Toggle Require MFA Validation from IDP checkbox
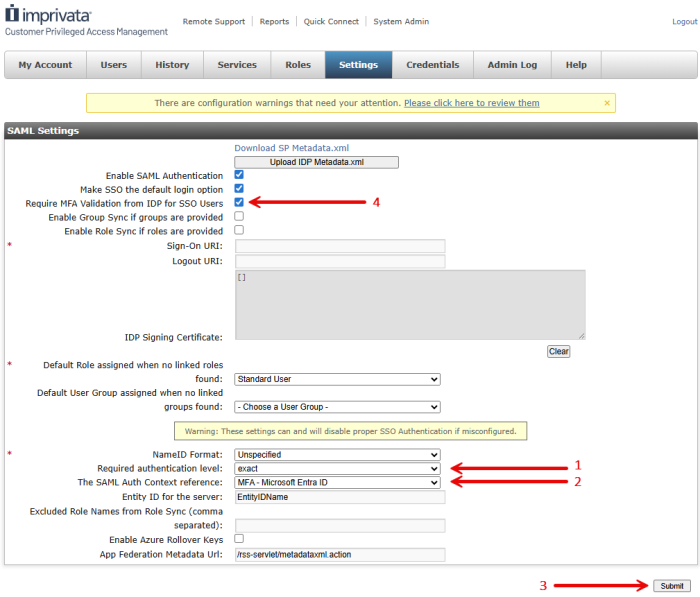The width and height of the screenshot is (700, 597). pyautogui.click(x=239, y=202)
